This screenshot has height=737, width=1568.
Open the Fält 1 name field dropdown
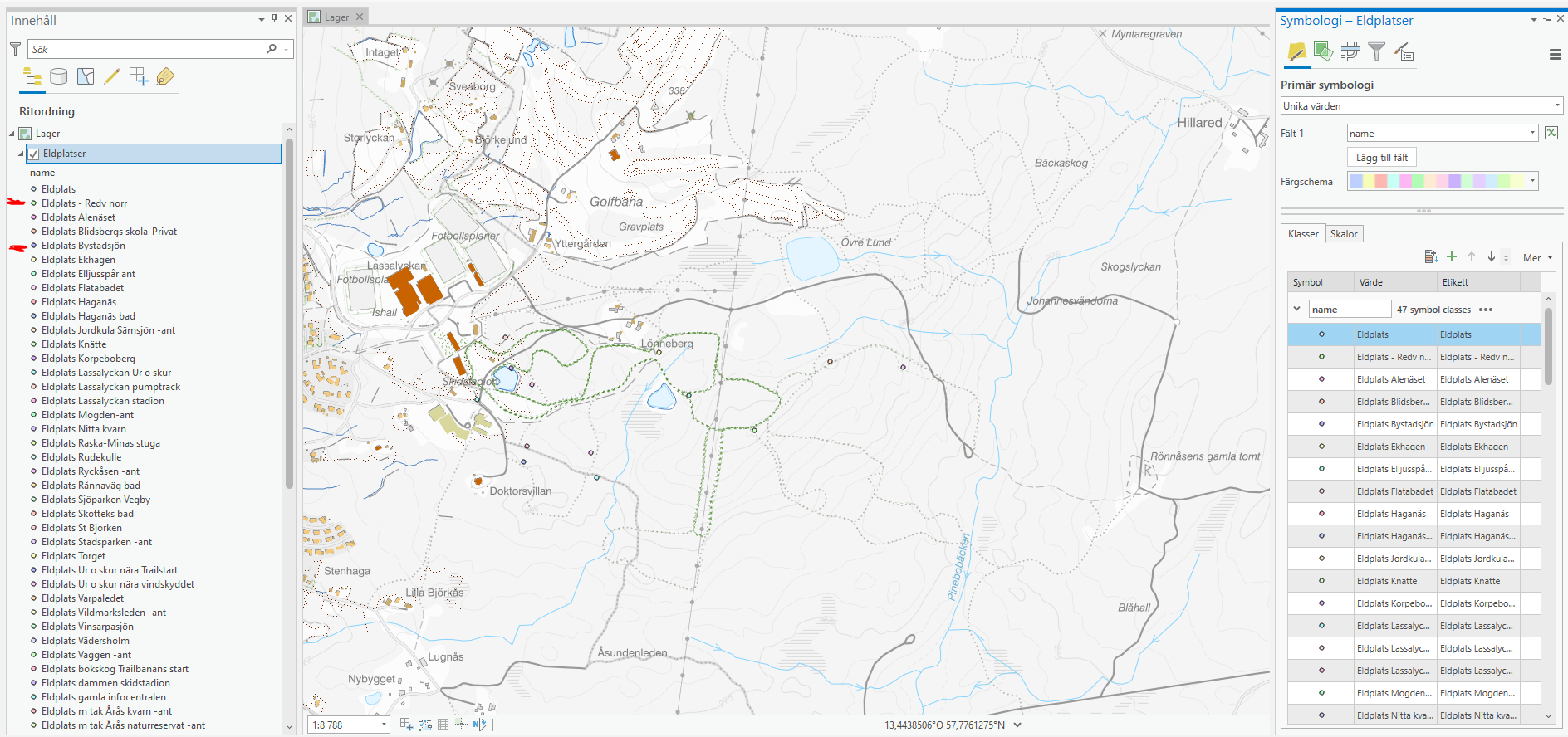pos(1443,133)
